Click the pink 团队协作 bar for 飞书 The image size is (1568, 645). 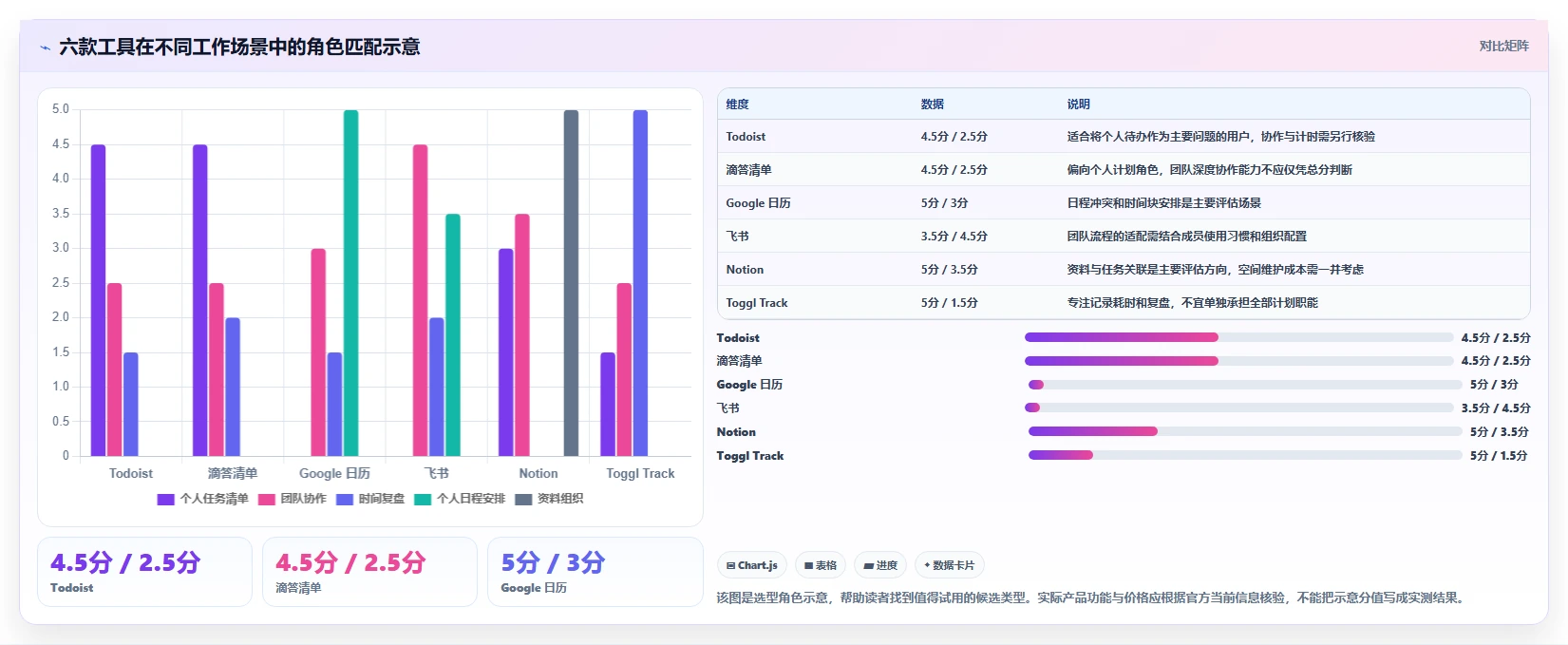tap(420, 300)
